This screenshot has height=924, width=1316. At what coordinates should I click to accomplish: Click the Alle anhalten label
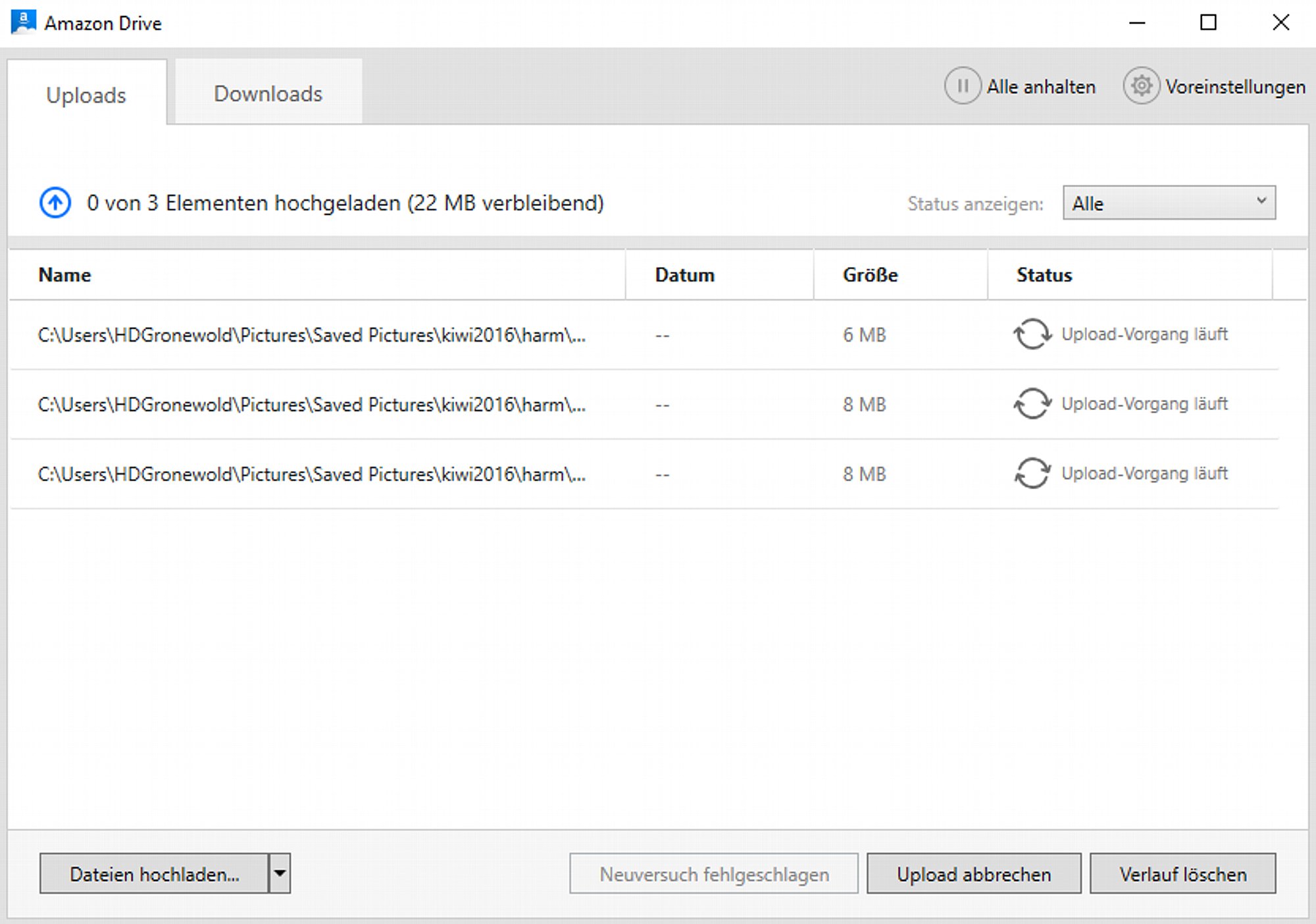(x=1041, y=87)
